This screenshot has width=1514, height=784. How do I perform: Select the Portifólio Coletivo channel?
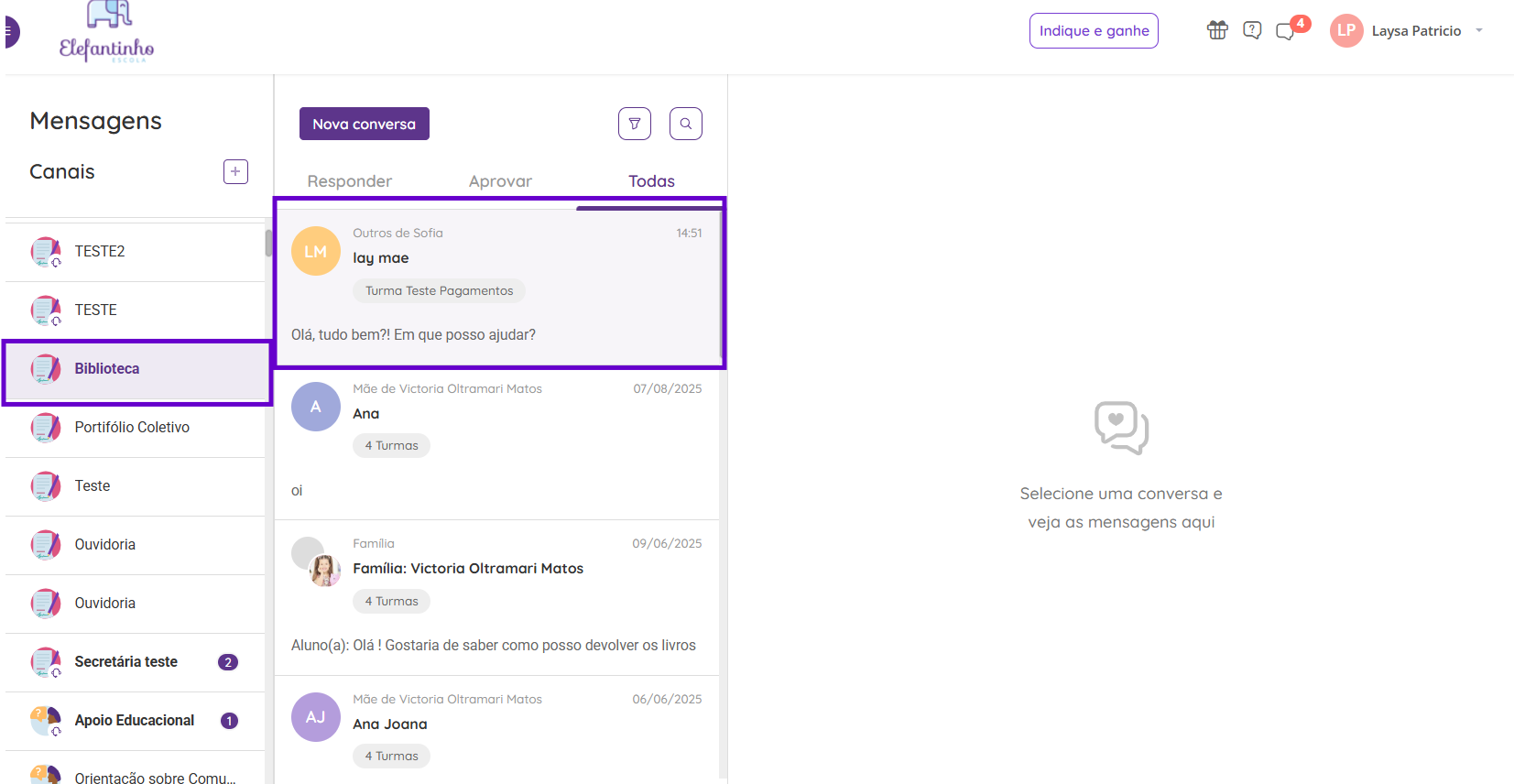[x=135, y=428]
